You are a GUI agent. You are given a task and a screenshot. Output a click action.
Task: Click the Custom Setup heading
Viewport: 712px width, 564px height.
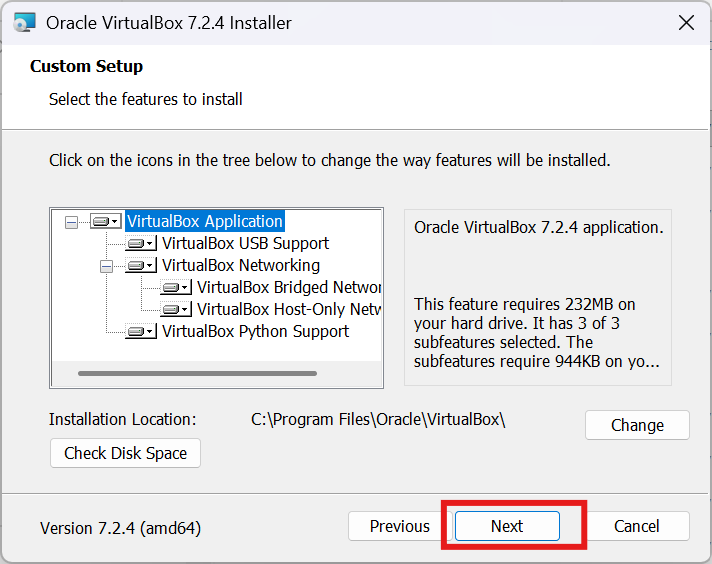86,66
